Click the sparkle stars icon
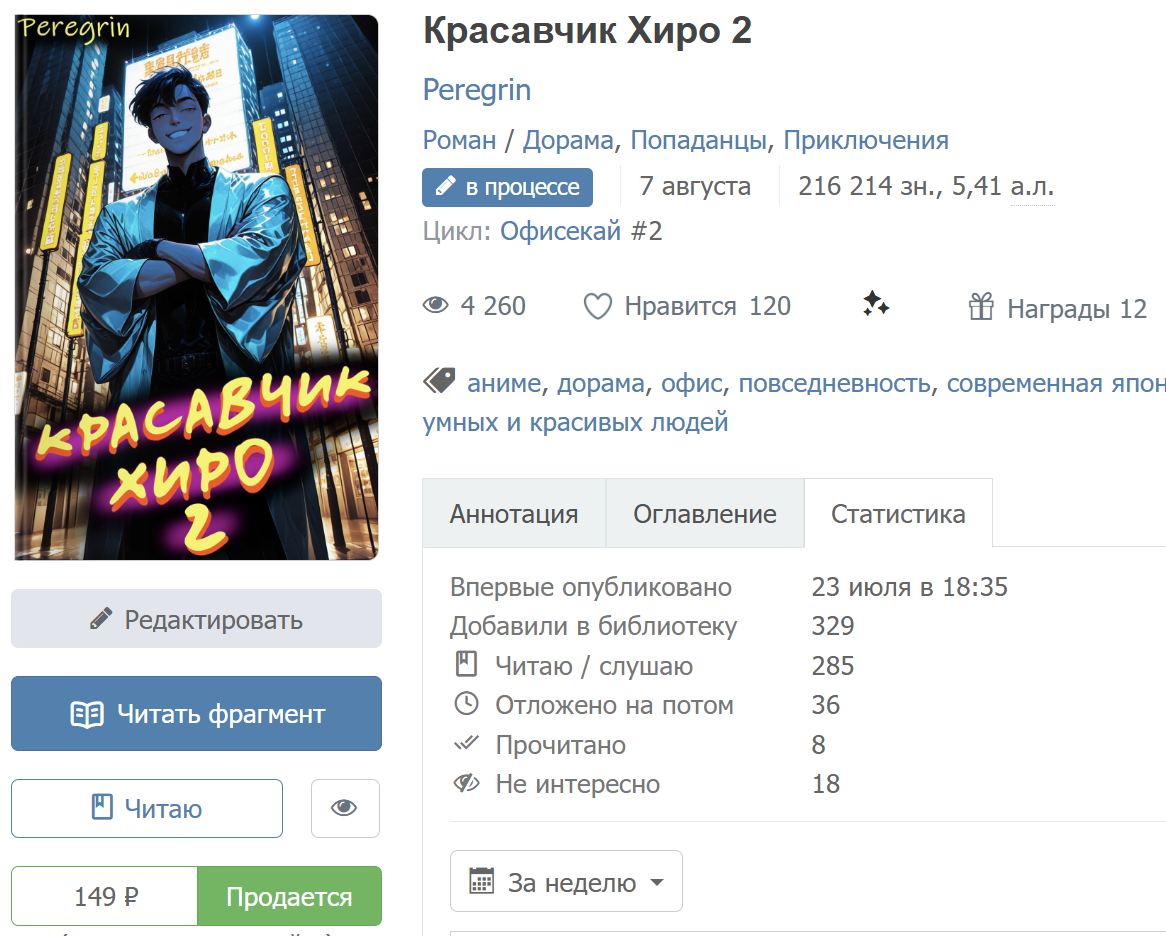Viewport: 1166px width, 936px height. [876, 304]
